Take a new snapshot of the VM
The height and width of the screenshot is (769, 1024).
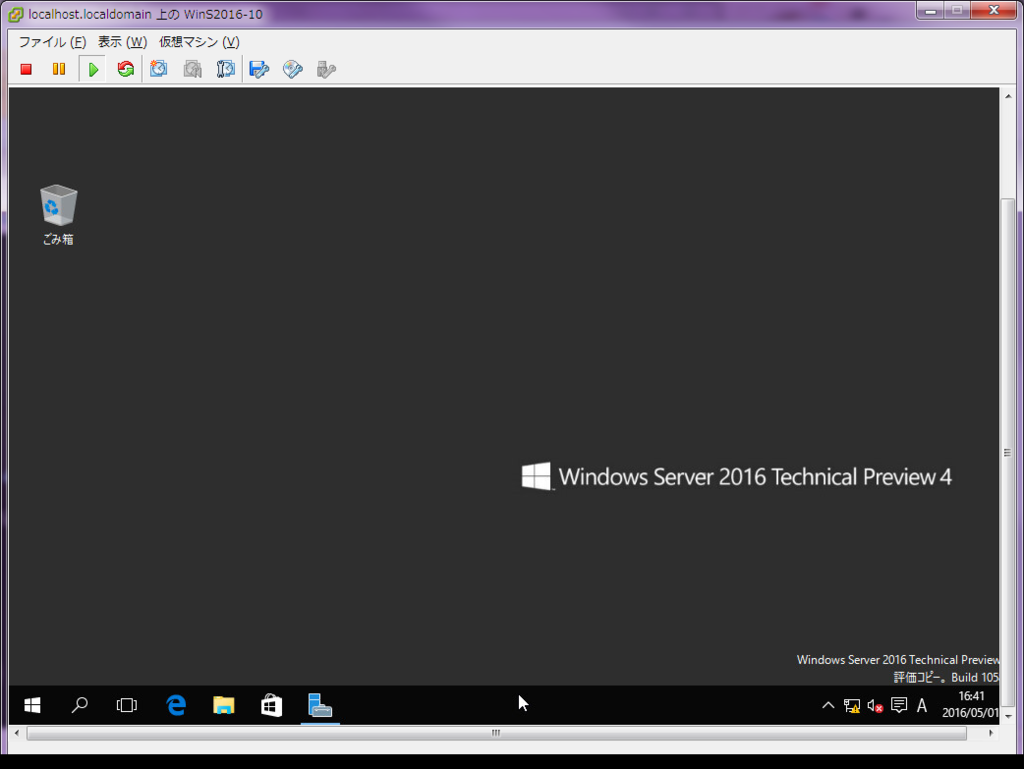point(158,68)
